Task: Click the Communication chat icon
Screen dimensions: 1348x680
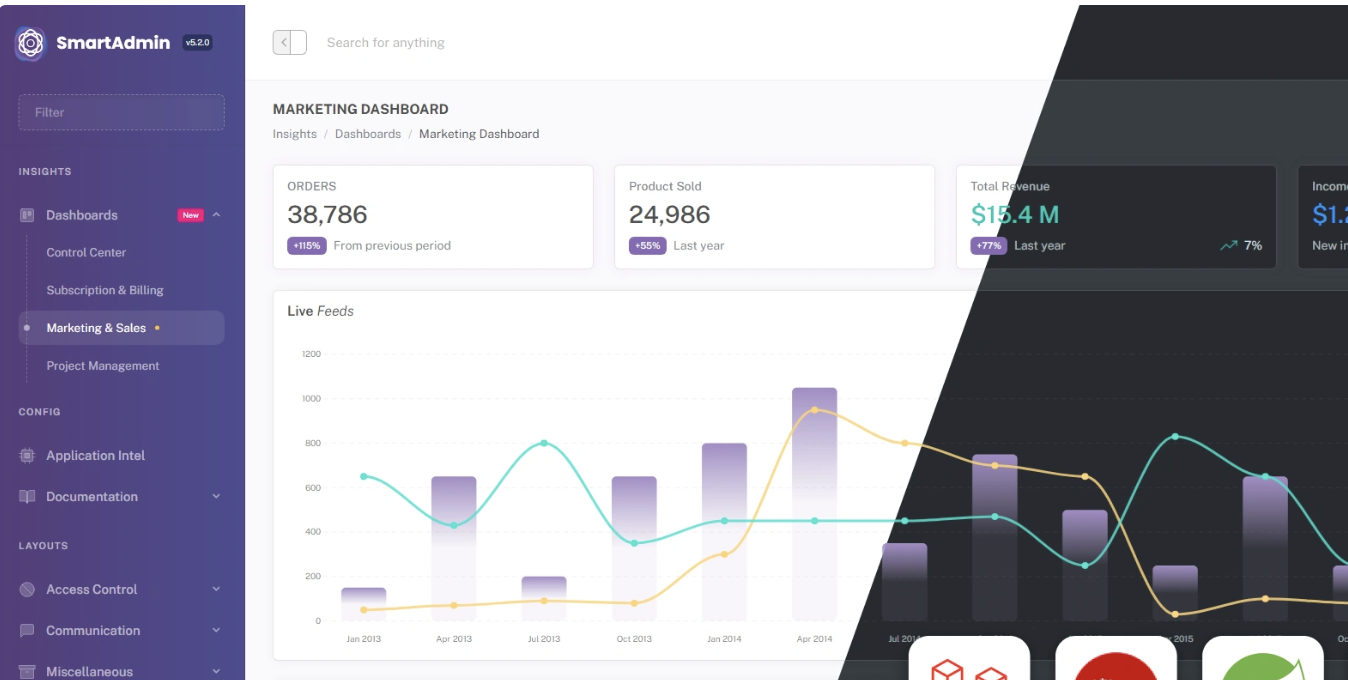Action: (27, 631)
